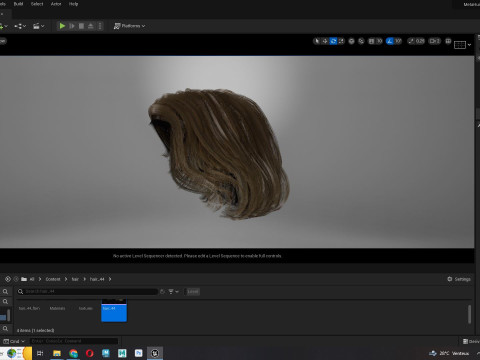Click the Content Browser search field
Image resolution: width=480 pixels, height=360 pixels.
coord(87,291)
